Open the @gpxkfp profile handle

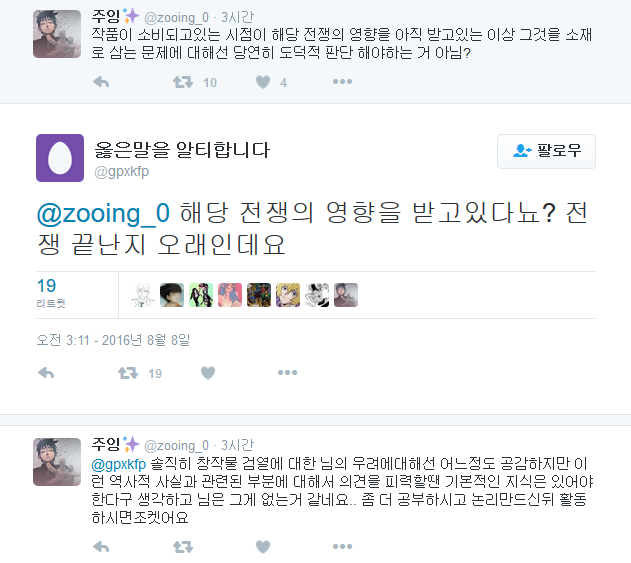point(120,173)
